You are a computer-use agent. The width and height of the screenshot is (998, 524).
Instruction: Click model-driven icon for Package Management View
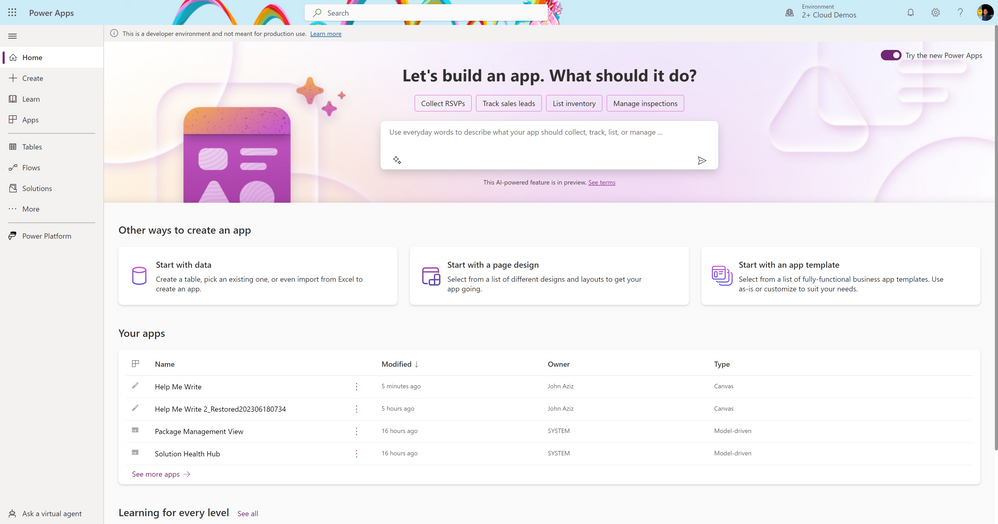135,430
